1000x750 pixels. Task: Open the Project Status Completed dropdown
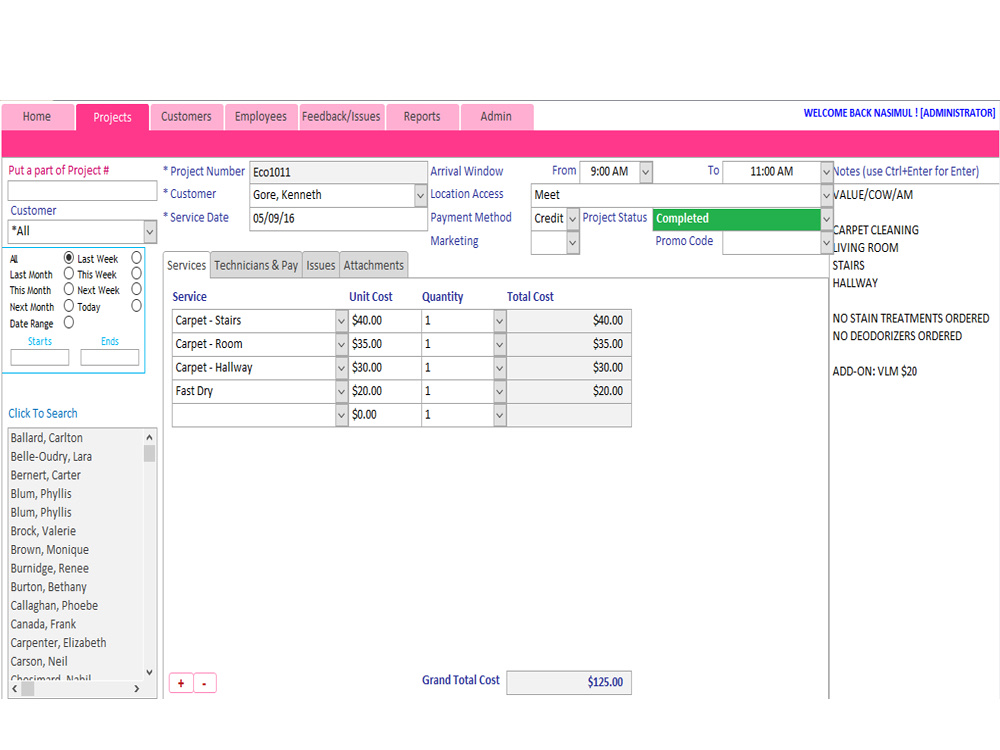click(827, 219)
